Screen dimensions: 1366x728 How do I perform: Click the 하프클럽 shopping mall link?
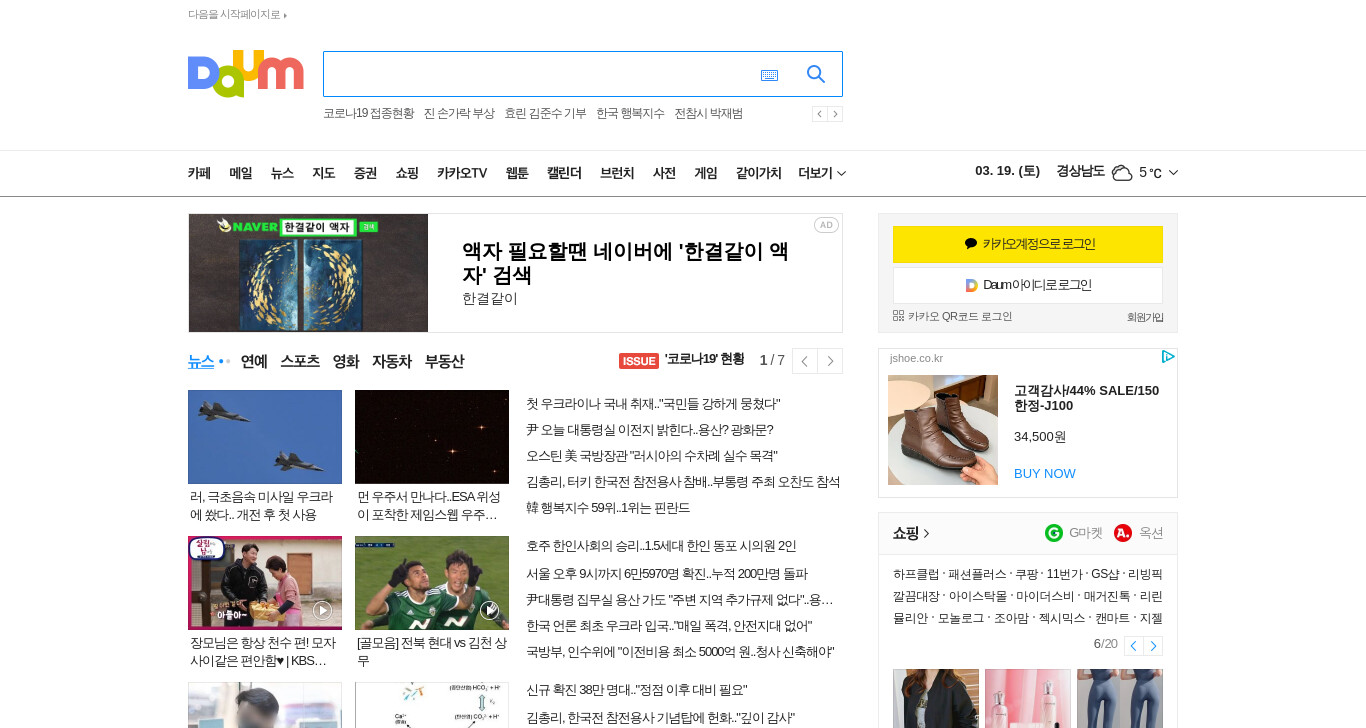(x=916, y=574)
